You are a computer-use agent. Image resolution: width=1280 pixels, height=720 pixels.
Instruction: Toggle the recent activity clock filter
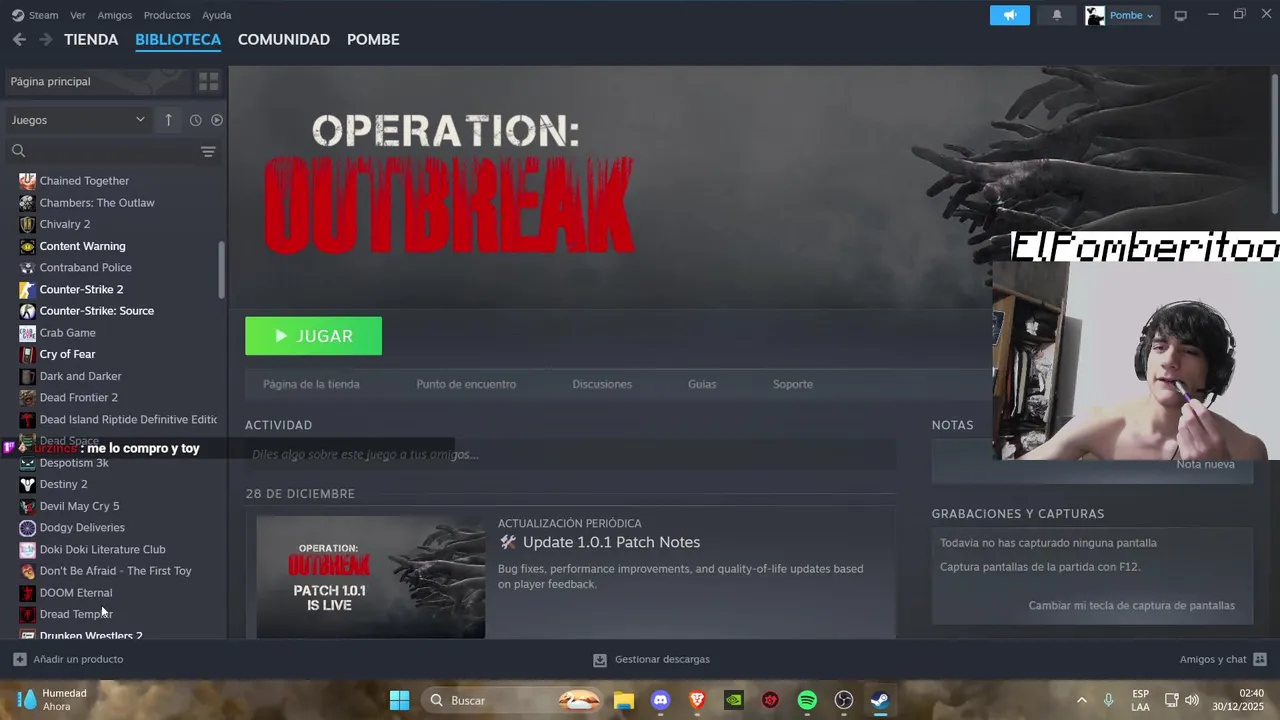[195, 120]
